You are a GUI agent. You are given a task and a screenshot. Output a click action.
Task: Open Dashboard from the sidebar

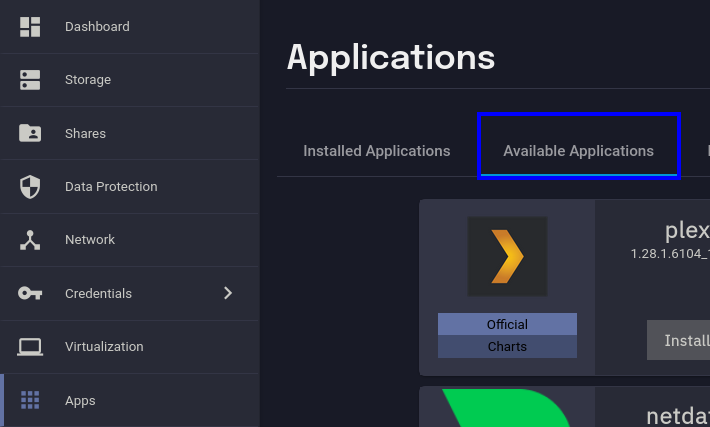tap(130, 27)
